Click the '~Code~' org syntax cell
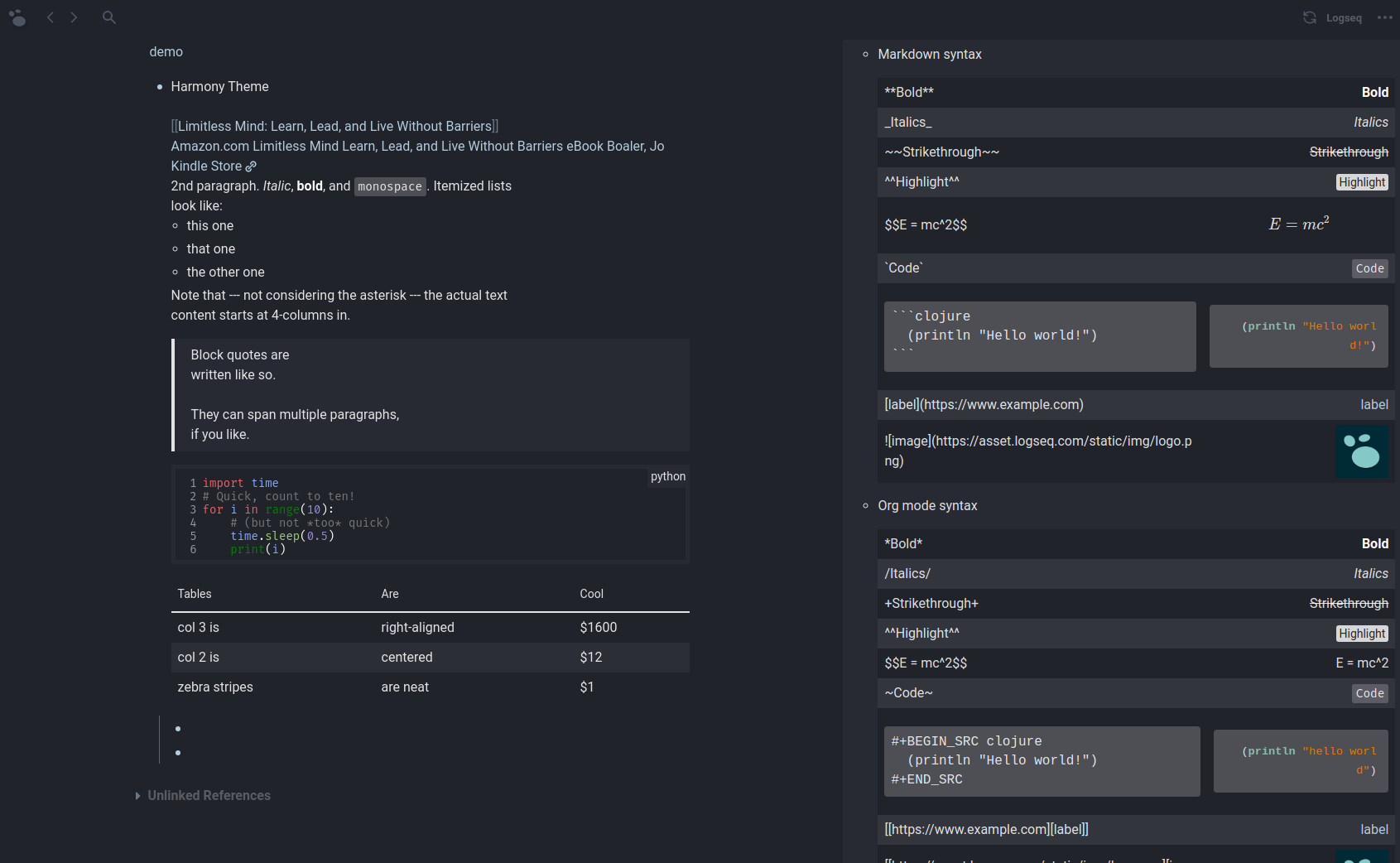This screenshot has width=1400, height=863. click(x=908, y=693)
